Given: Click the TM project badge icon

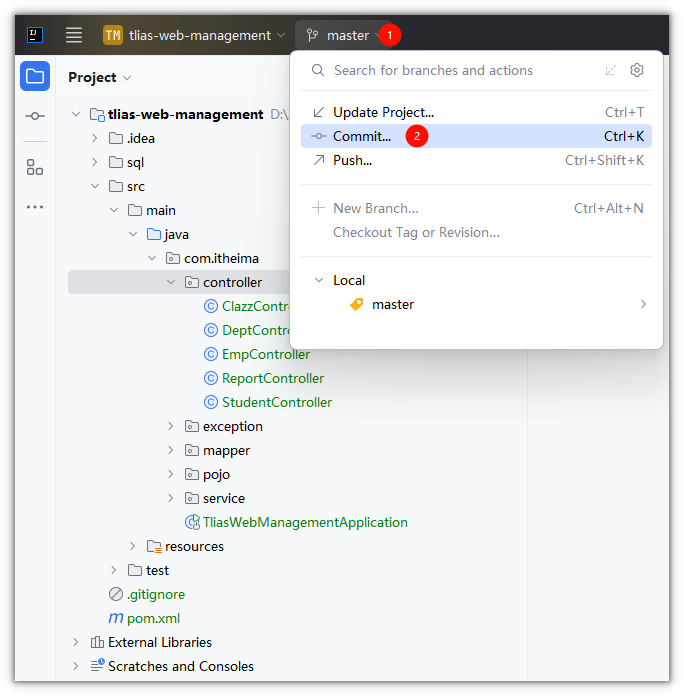Looking at the screenshot, I should pos(113,35).
